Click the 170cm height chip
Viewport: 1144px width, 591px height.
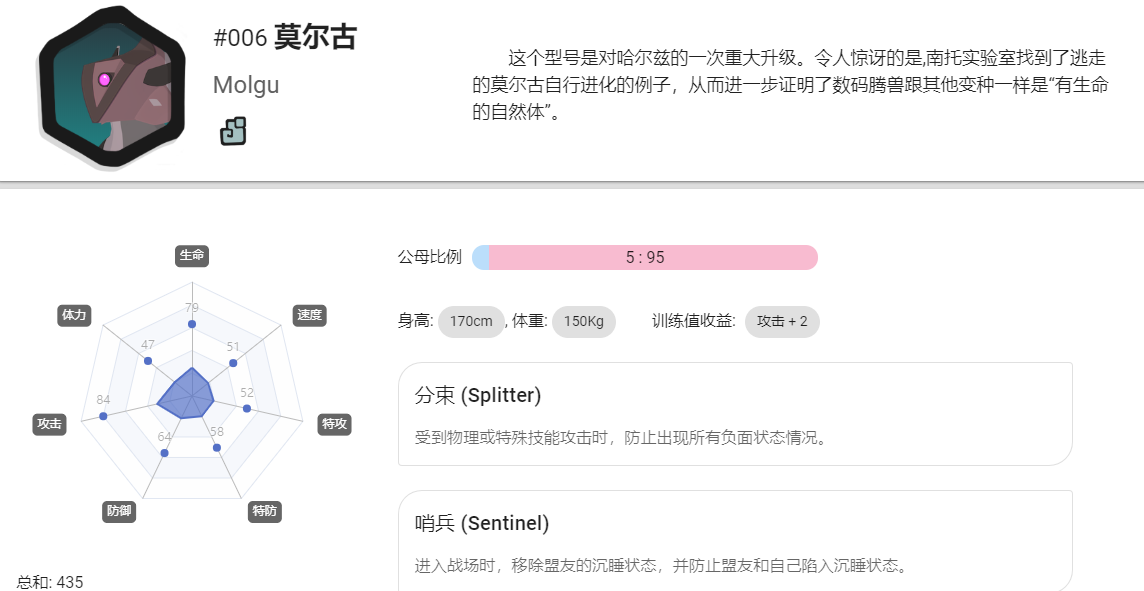pos(471,322)
